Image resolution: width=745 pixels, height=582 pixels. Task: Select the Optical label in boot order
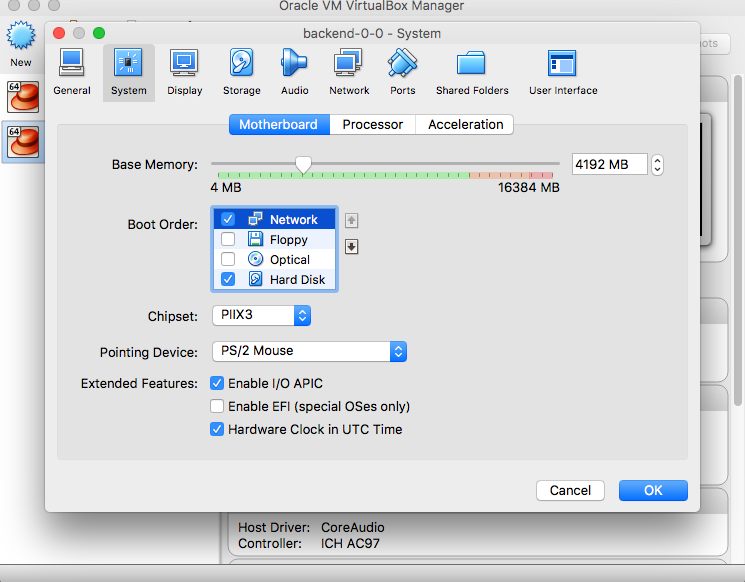[x=289, y=259]
